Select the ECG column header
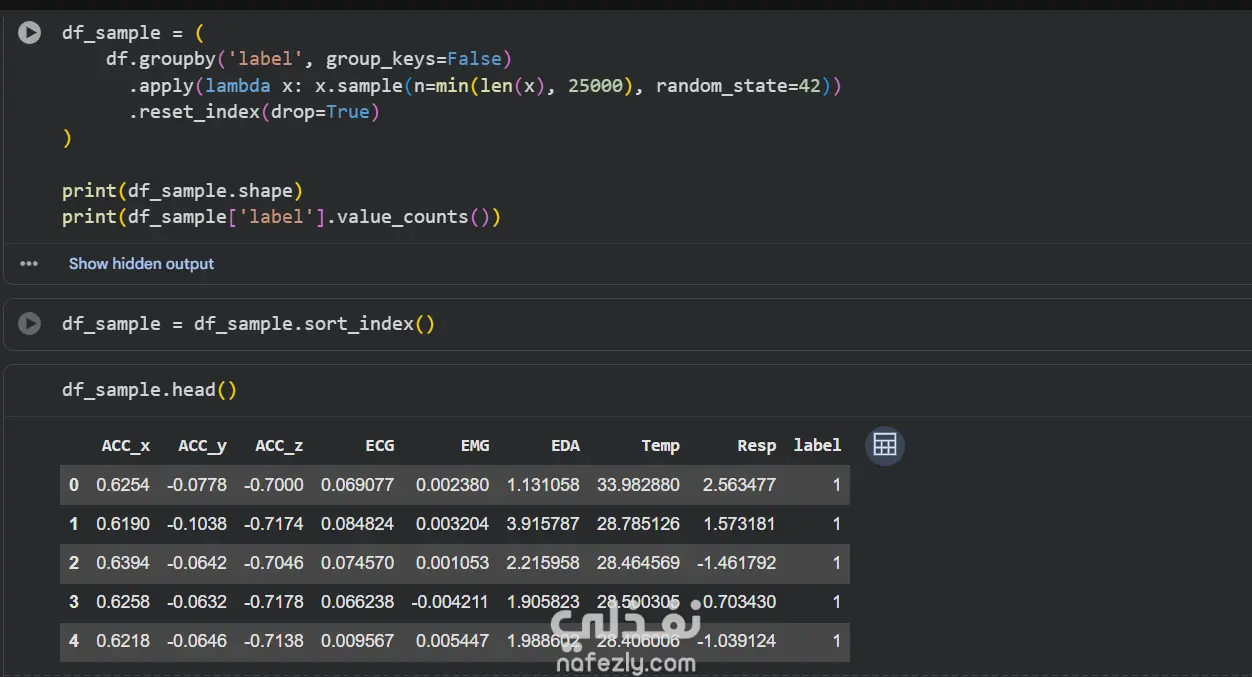This screenshot has height=677, width=1252. click(380, 446)
